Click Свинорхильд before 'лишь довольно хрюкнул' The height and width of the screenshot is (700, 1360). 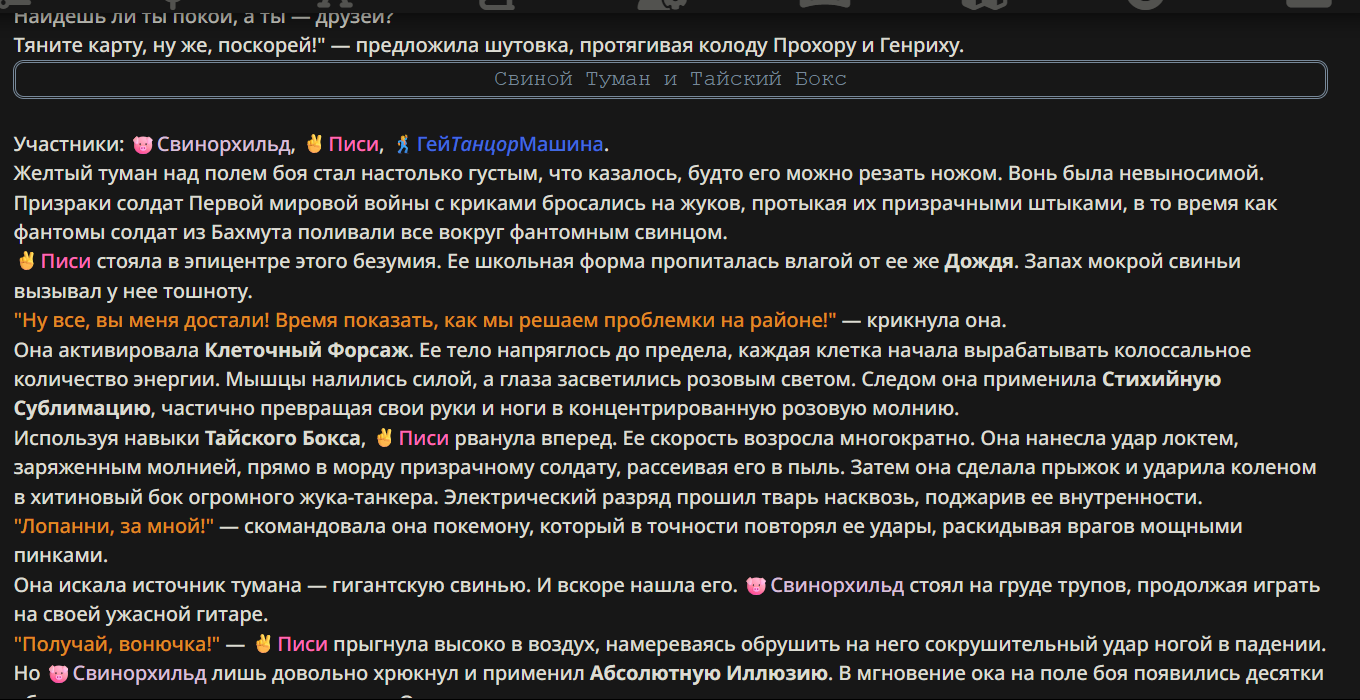click(x=140, y=673)
